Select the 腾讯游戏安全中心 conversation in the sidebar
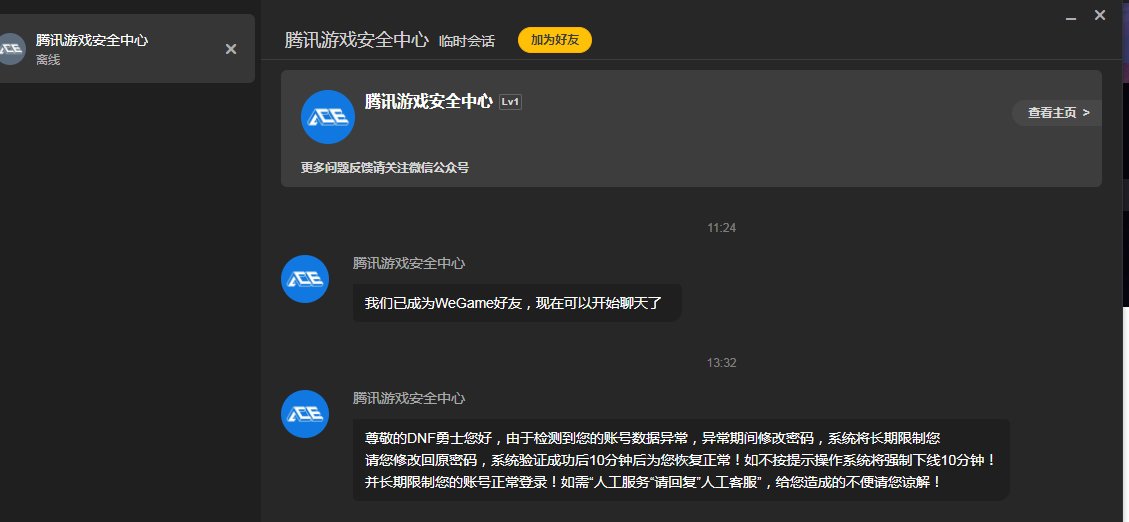This screenshot has width=1129, height=522. (120, 49)
